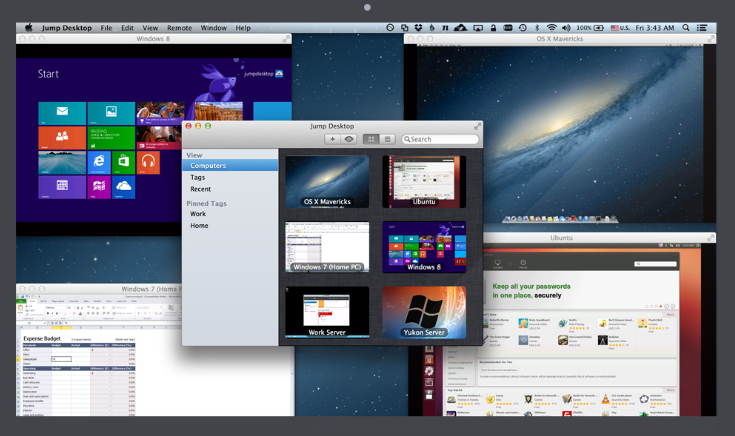This screenshot has height=436, width=735.
Task: Click the eye discovery toolbar button
Action: click(x=349, y=139)
